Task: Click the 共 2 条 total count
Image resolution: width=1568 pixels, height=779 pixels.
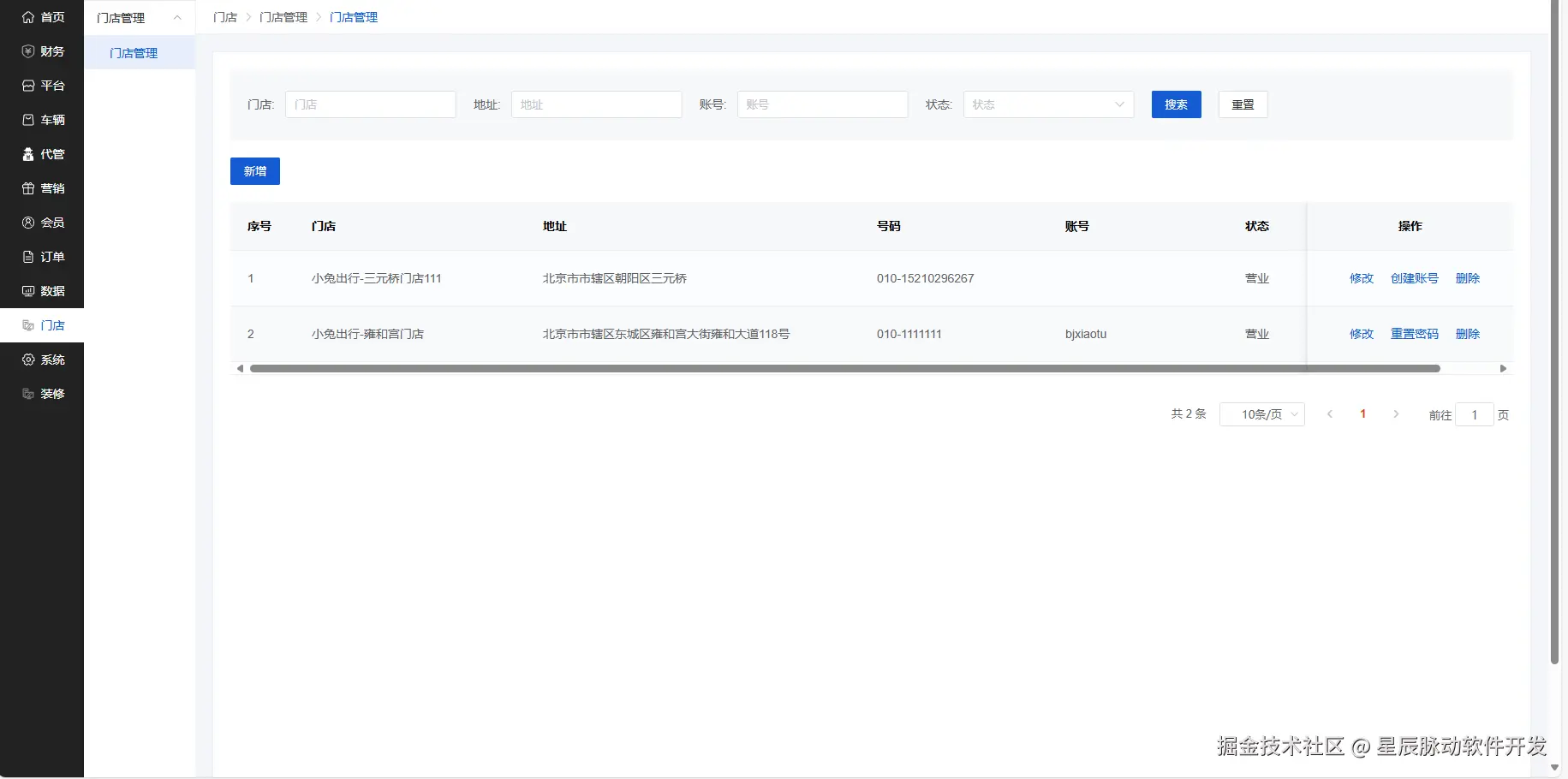Action: tap(1189, 414)
